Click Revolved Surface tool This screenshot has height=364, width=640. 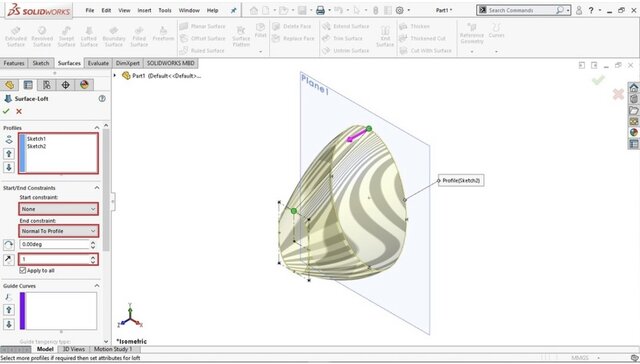coord(42,36)
